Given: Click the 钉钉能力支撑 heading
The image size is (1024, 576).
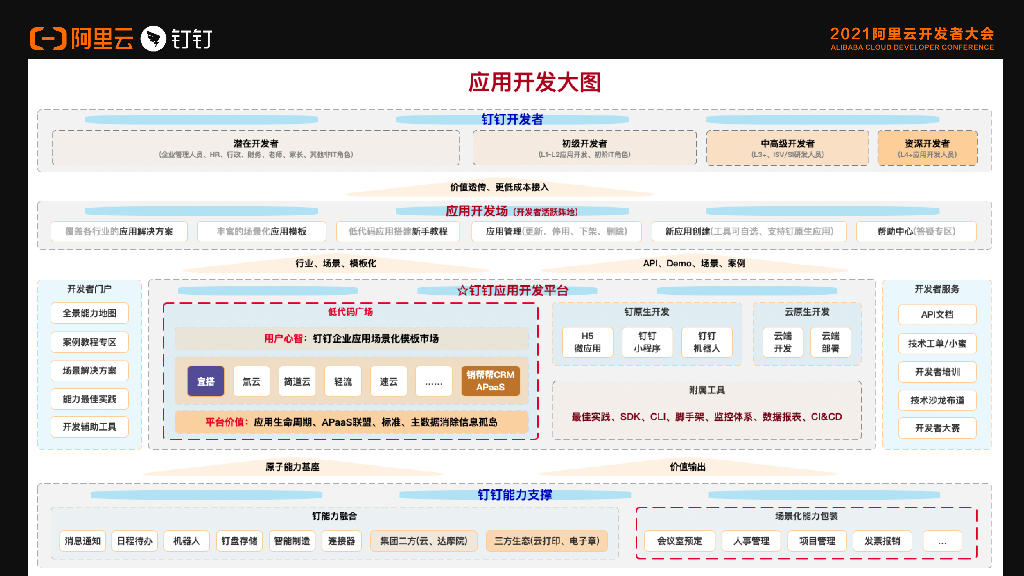Looking at the screenshot, I should [515, 494].
